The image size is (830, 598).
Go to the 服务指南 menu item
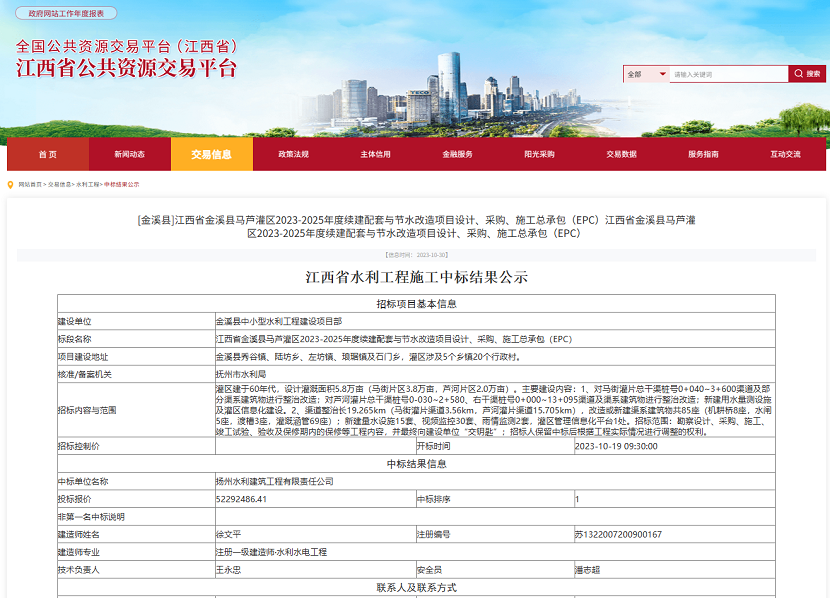(x=704, y=154)
